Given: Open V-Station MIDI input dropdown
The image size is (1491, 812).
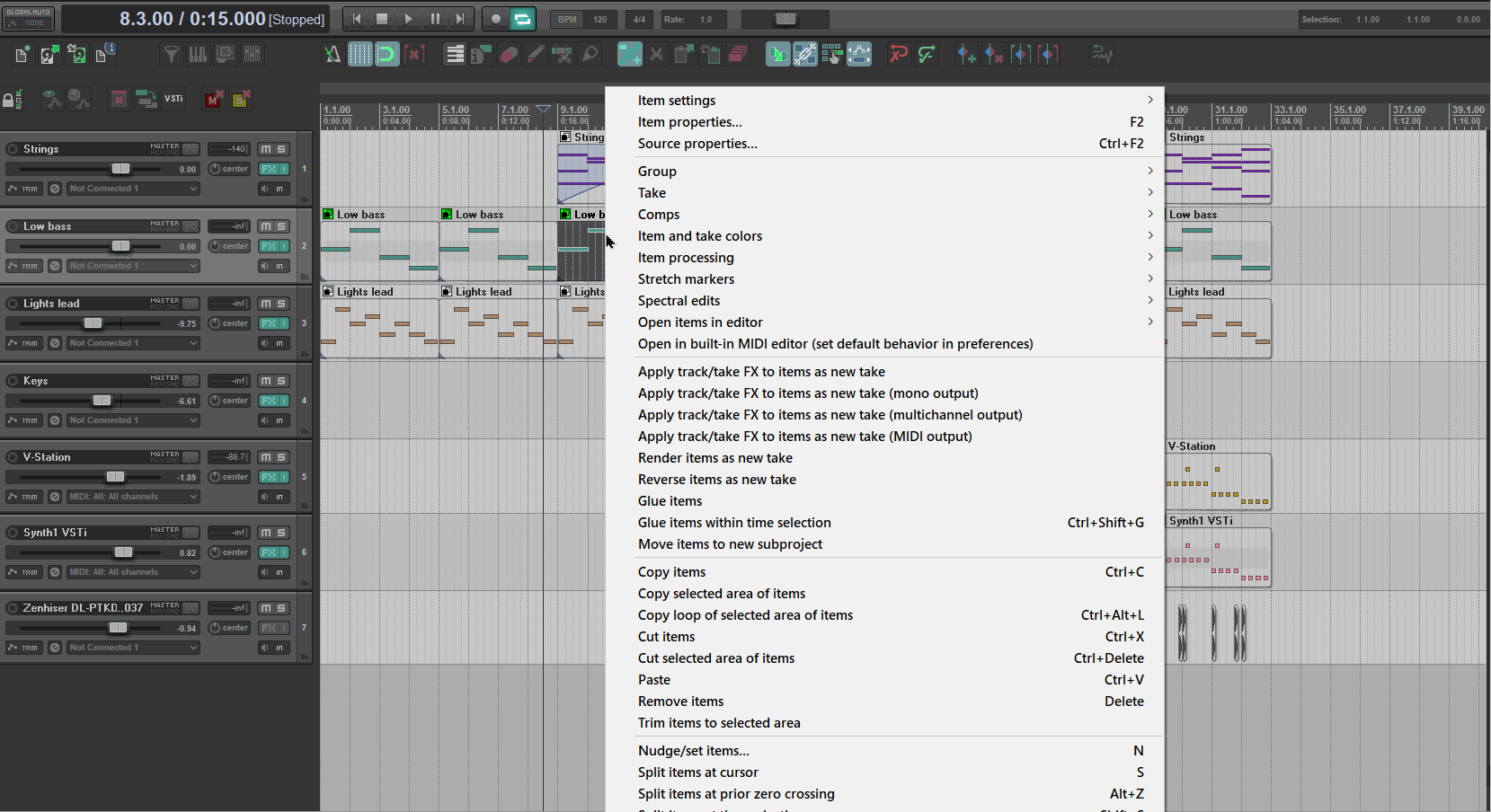Looking at the screenshot, I should coord(132,497).
